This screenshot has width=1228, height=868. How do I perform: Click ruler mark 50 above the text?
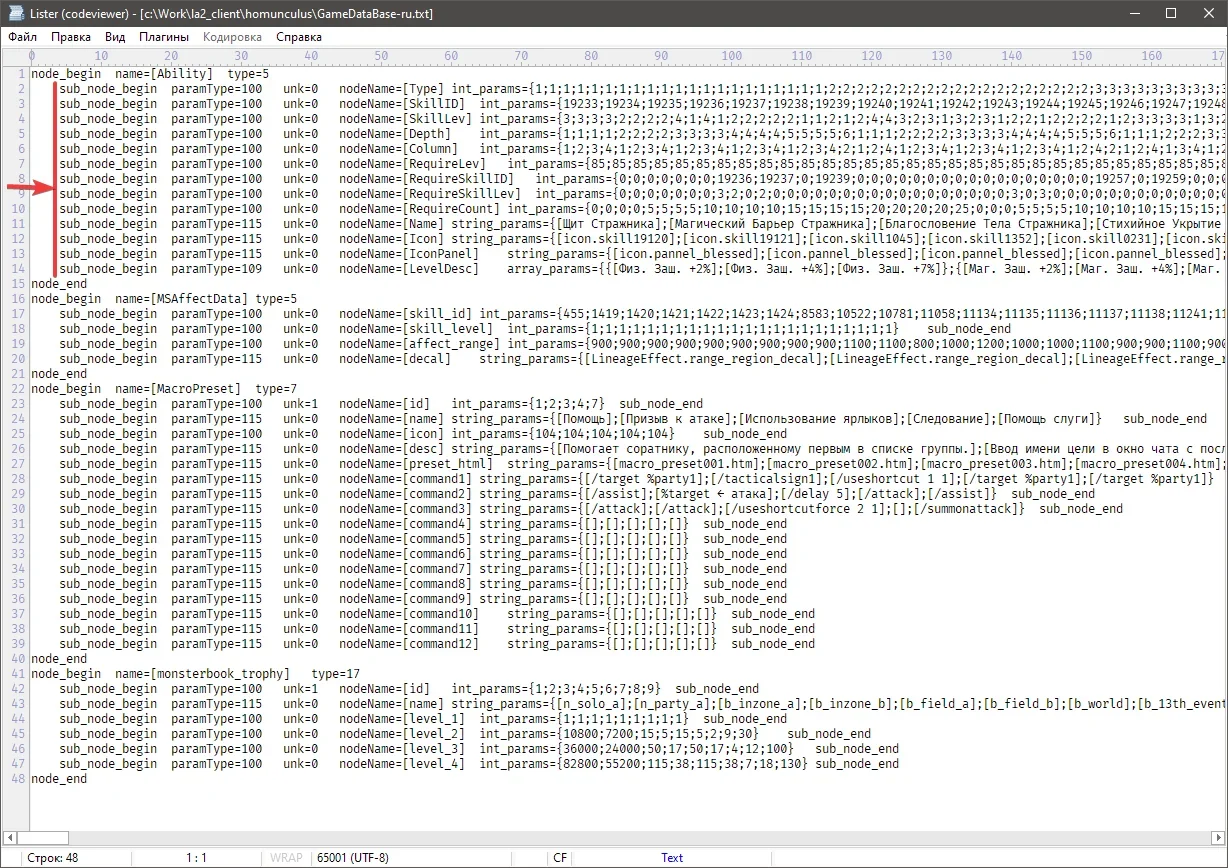381,56
